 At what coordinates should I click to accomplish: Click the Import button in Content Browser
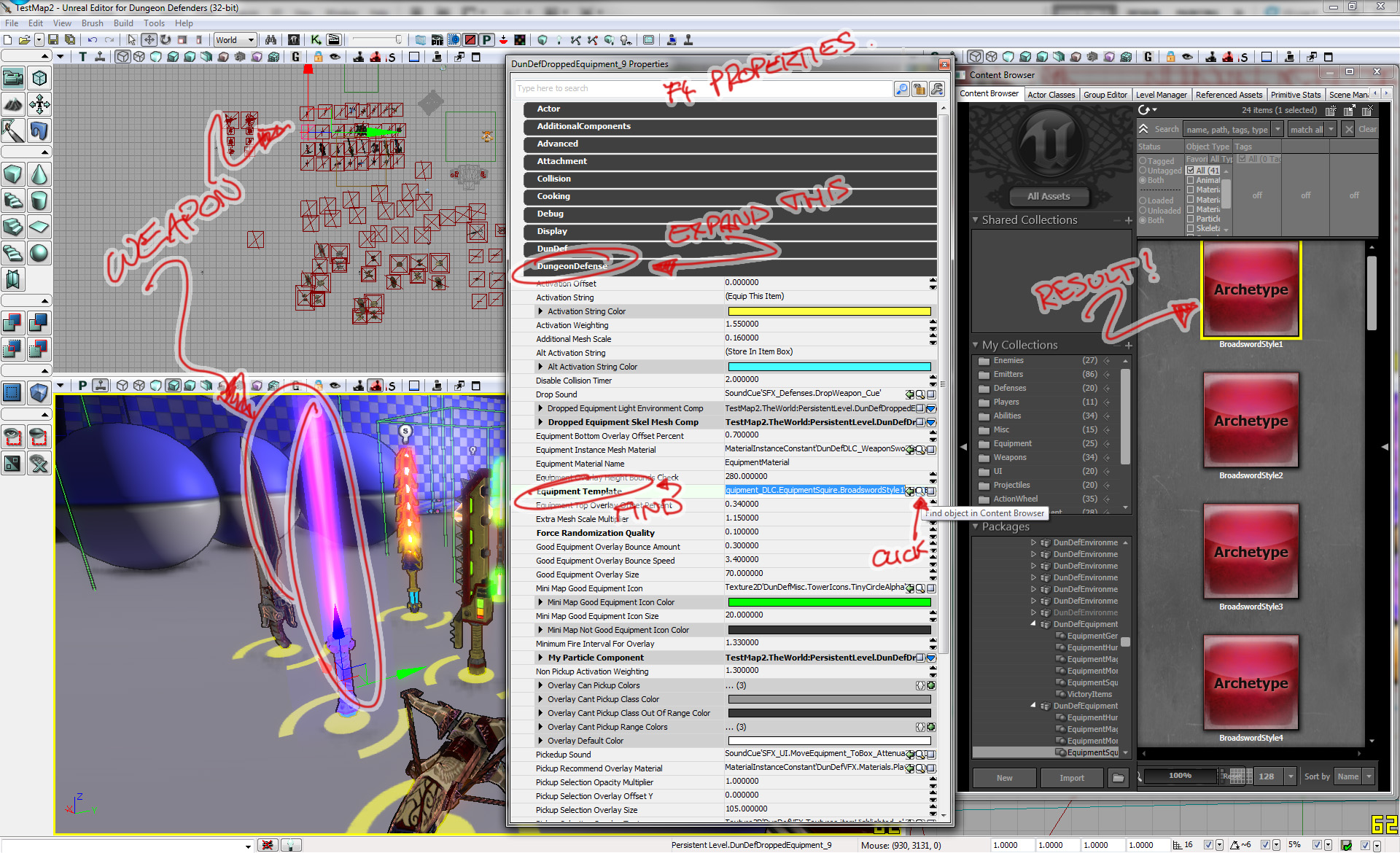(1071, 778)
